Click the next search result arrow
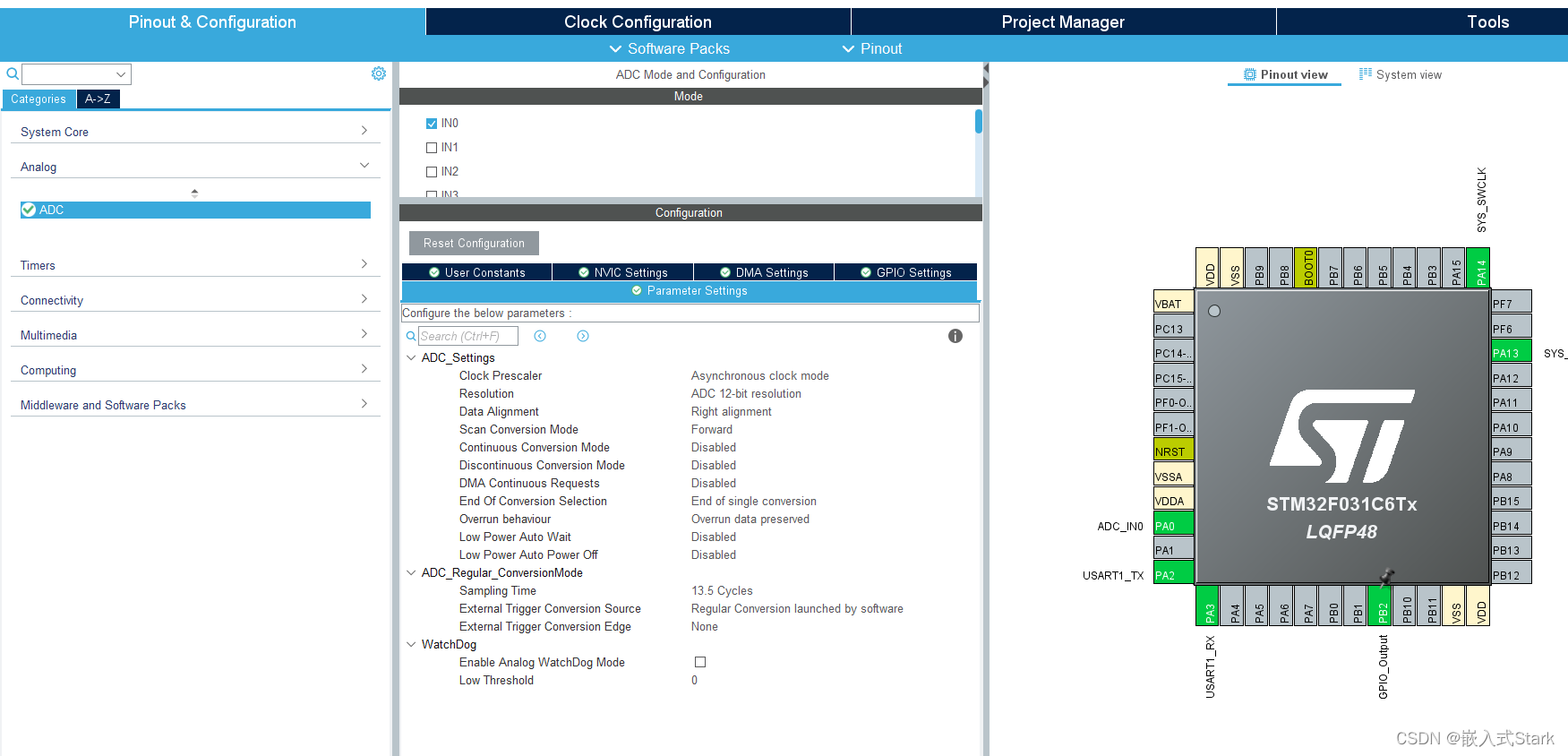 point(583,336)
